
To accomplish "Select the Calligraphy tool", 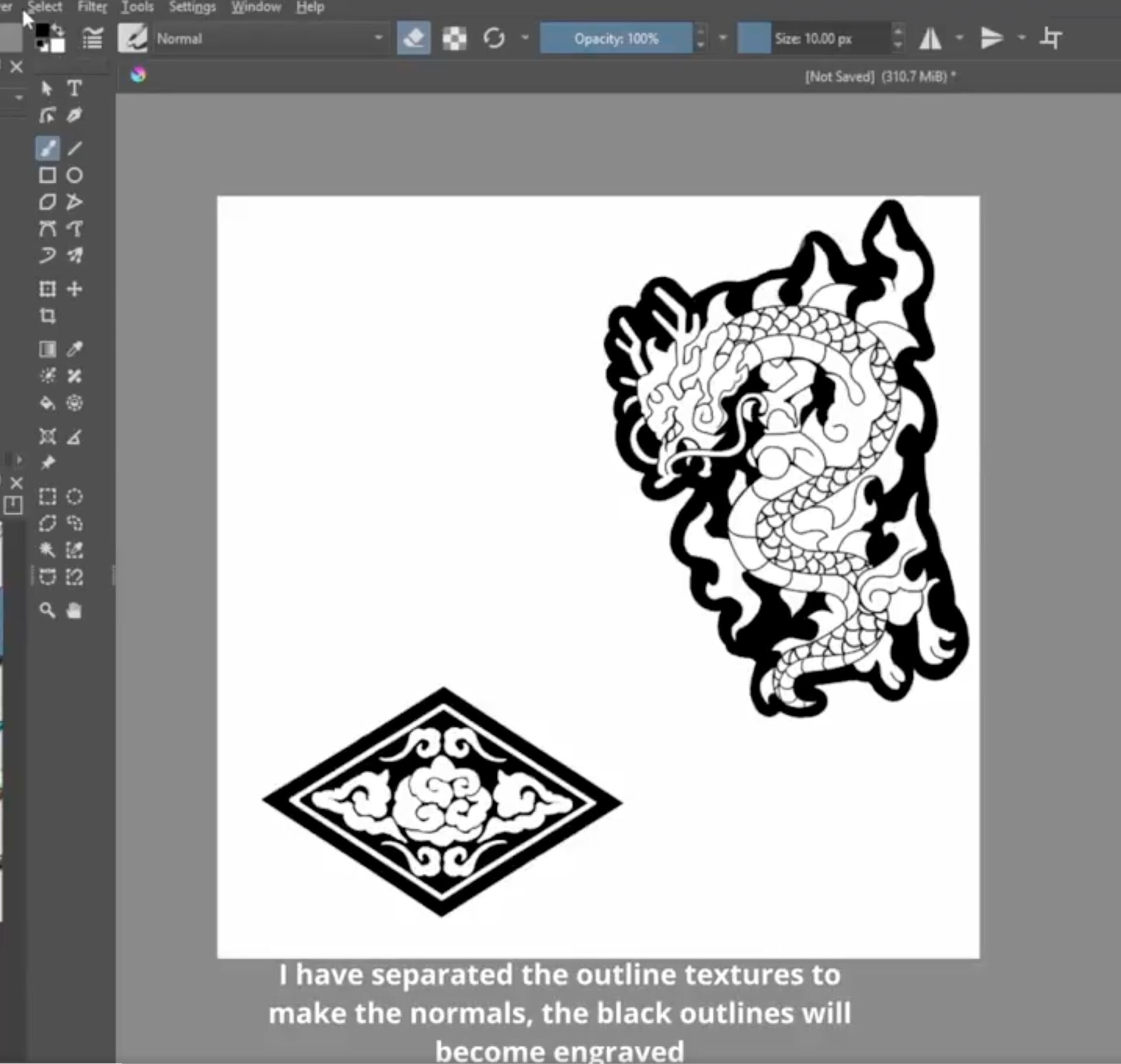I will 74,116.
